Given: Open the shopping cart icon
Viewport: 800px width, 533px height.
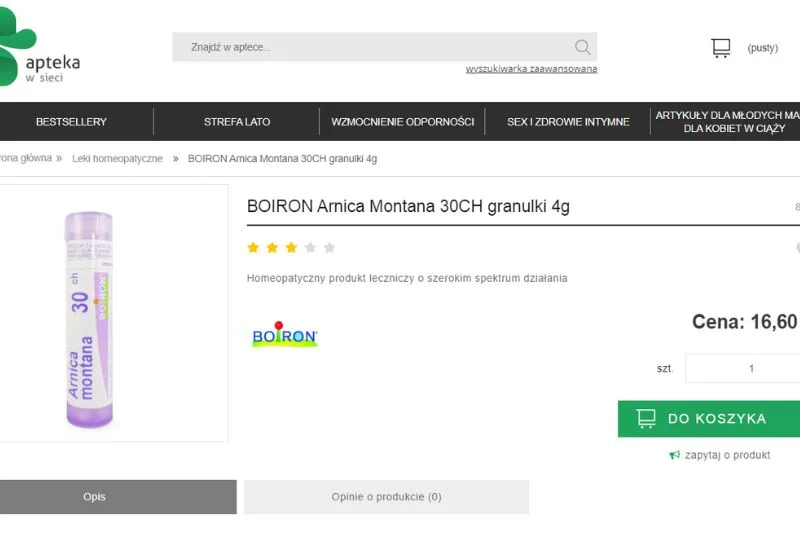Looking at the screenshot, I should (720, 48).
